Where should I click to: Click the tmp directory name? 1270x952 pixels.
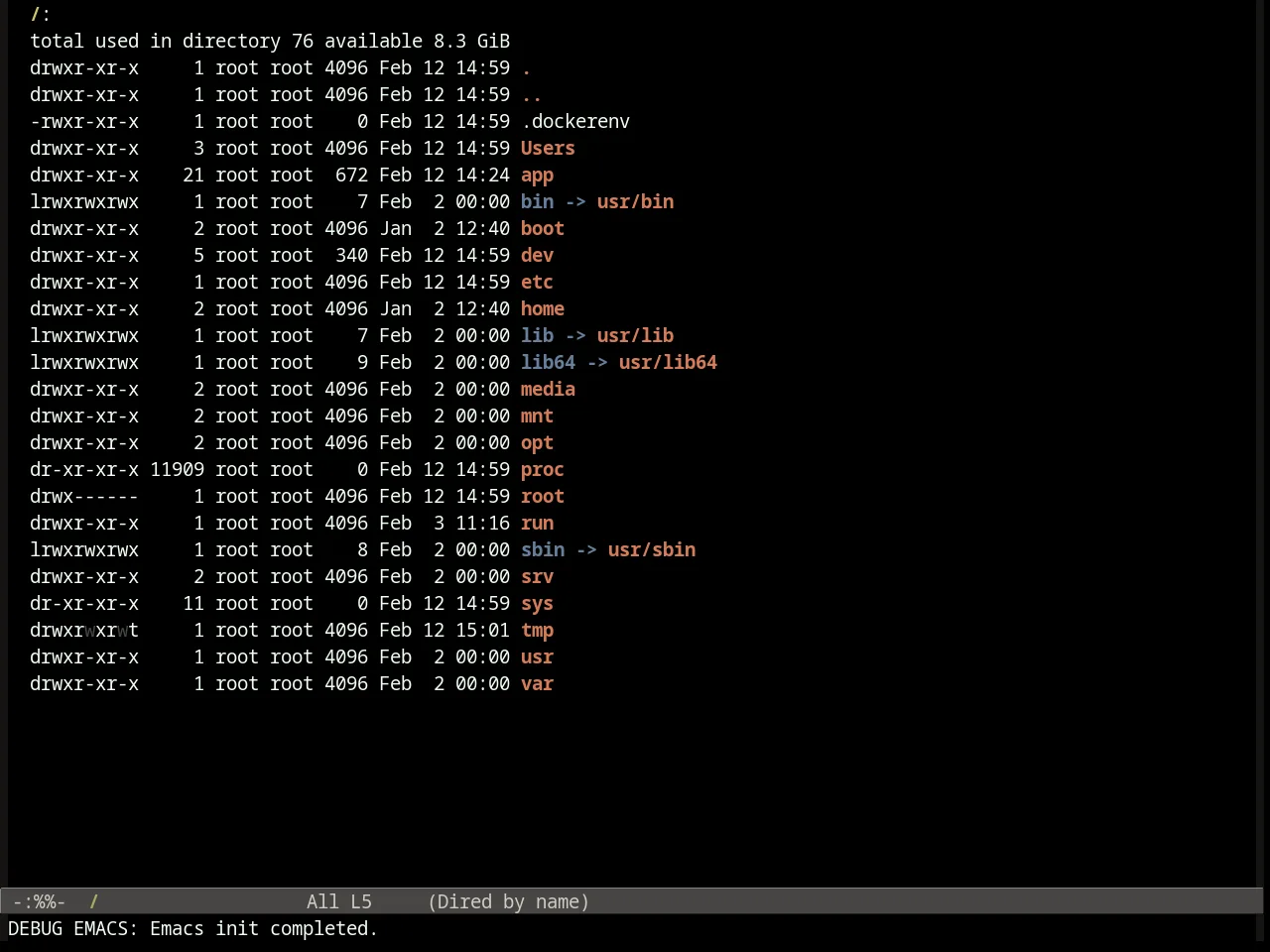pos(537,631)
